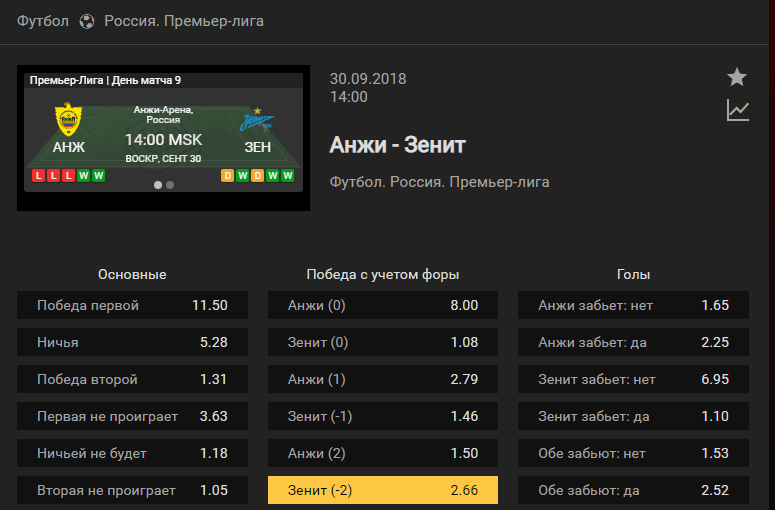The height and width of the screenshot is (510, 775).
Task: Click ВОСКР, СЕНТ 30 date label
Action: [163, 159]
